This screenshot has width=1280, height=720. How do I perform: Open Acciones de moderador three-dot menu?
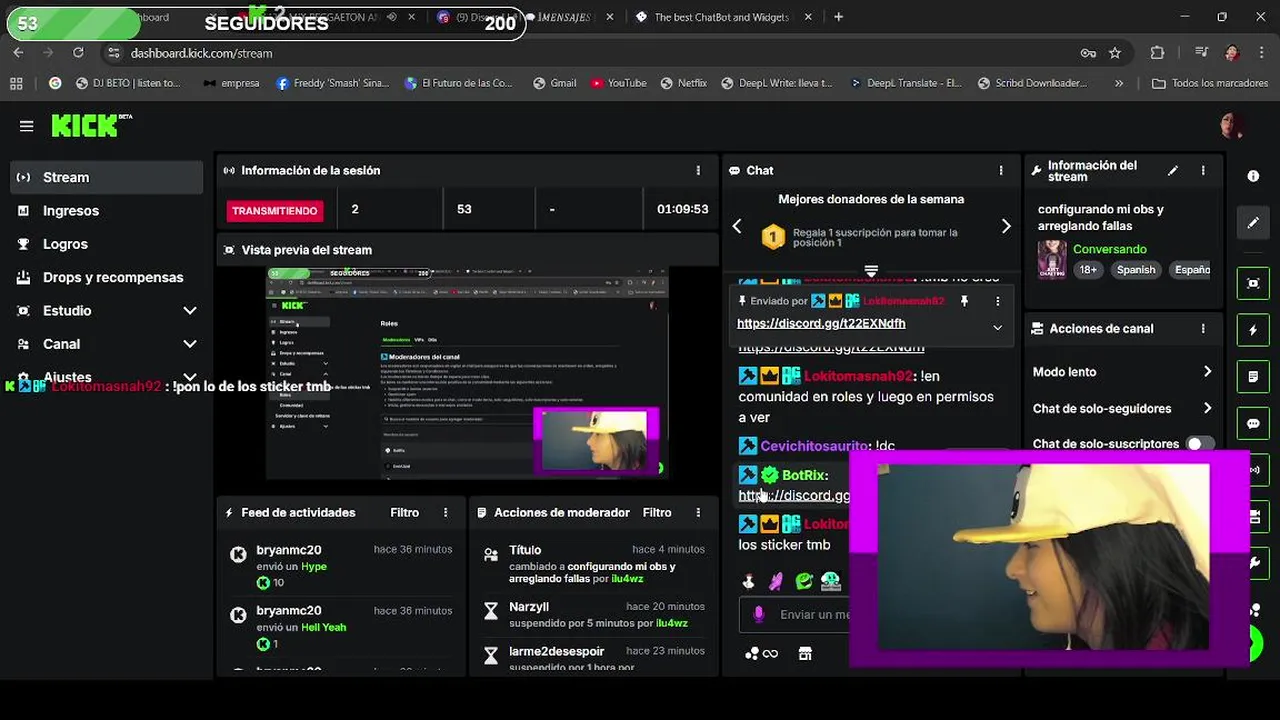pos(698,513)
